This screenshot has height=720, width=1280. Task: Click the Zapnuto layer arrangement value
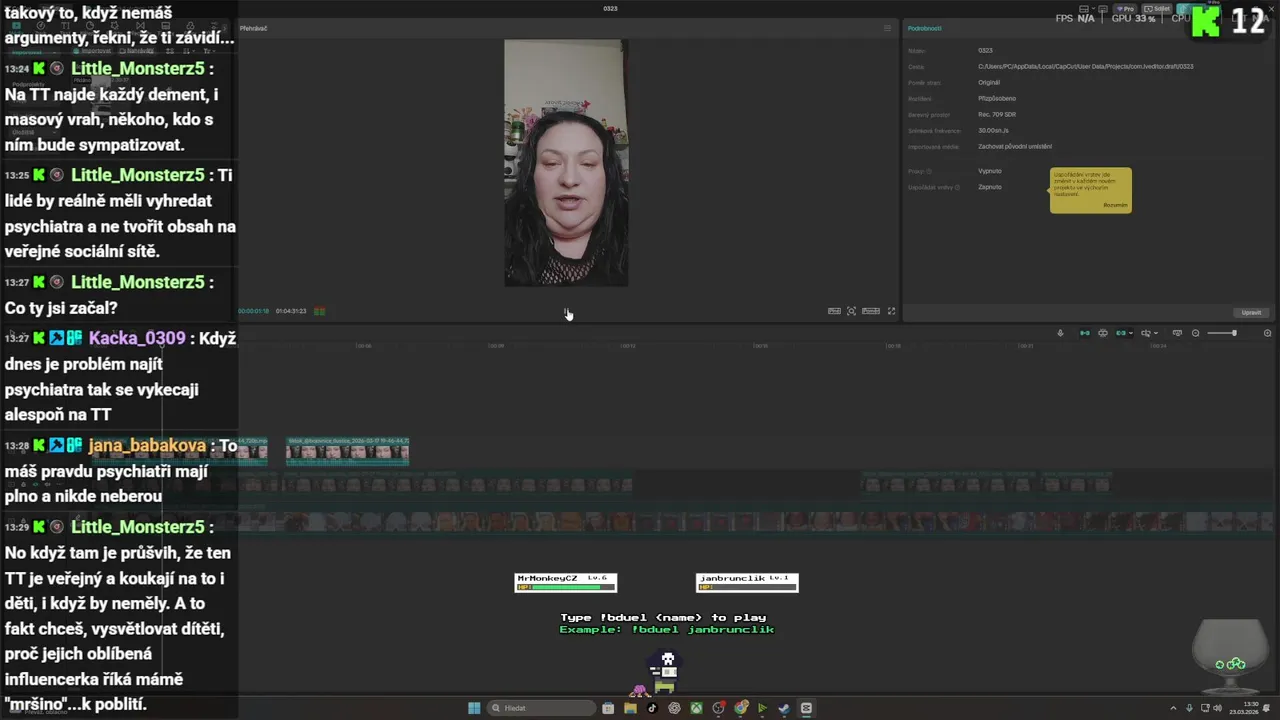pos(990,187)
